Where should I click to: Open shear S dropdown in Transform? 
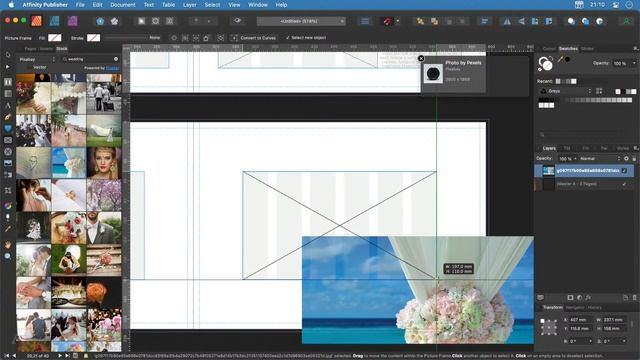(x=624, y=341)
